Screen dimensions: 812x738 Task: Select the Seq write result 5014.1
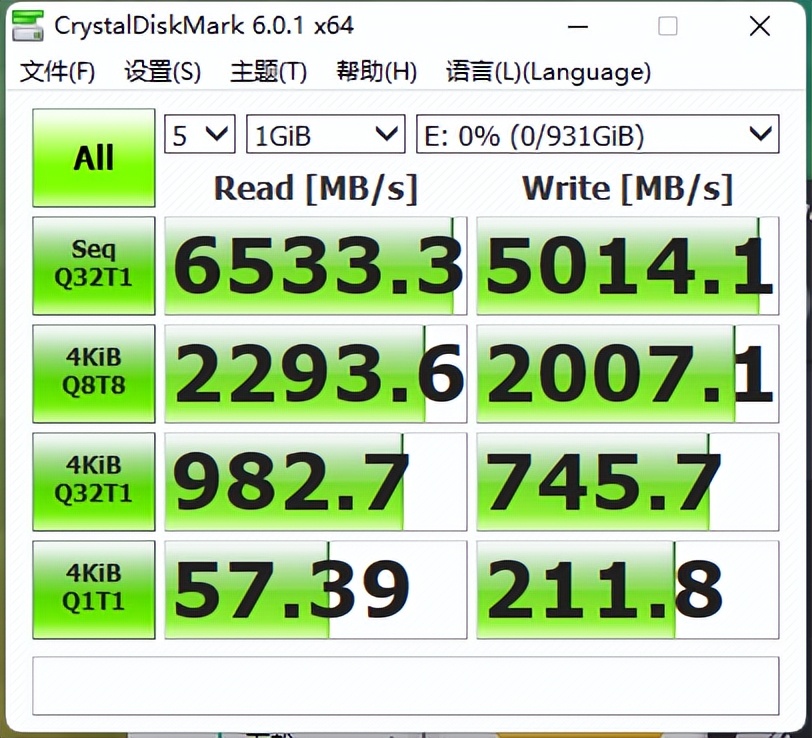click(628, 265)
